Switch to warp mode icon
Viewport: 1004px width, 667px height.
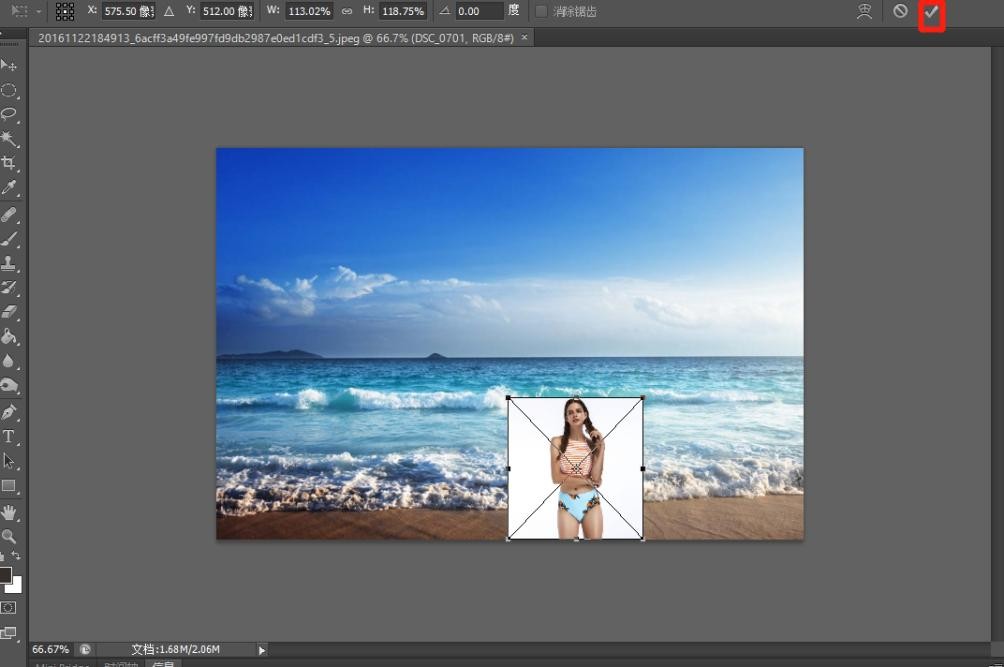click(x=865, y=12)
